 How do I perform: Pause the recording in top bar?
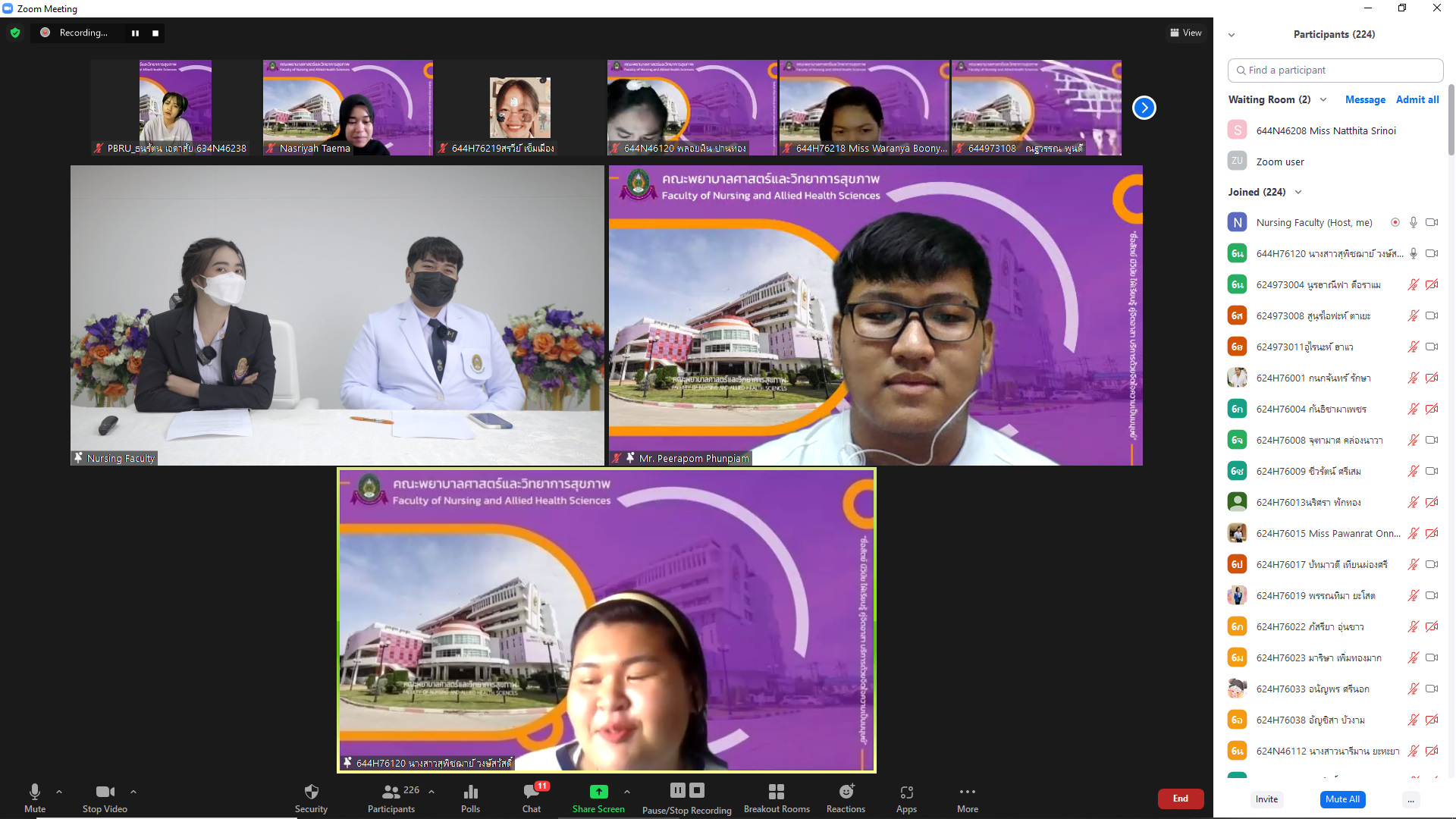(x=135, y=33)
